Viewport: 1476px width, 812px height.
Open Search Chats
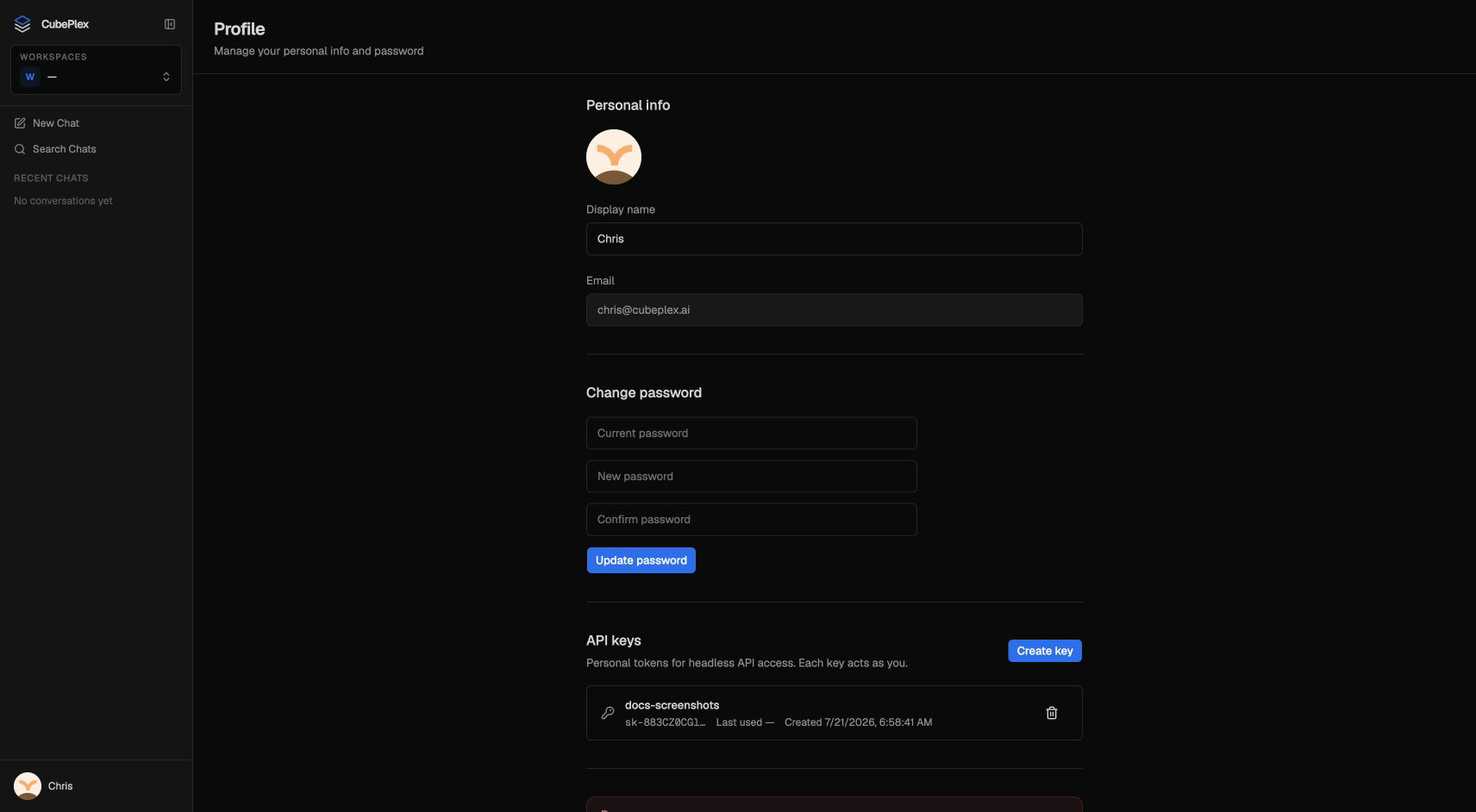click(x=65, y=149)
